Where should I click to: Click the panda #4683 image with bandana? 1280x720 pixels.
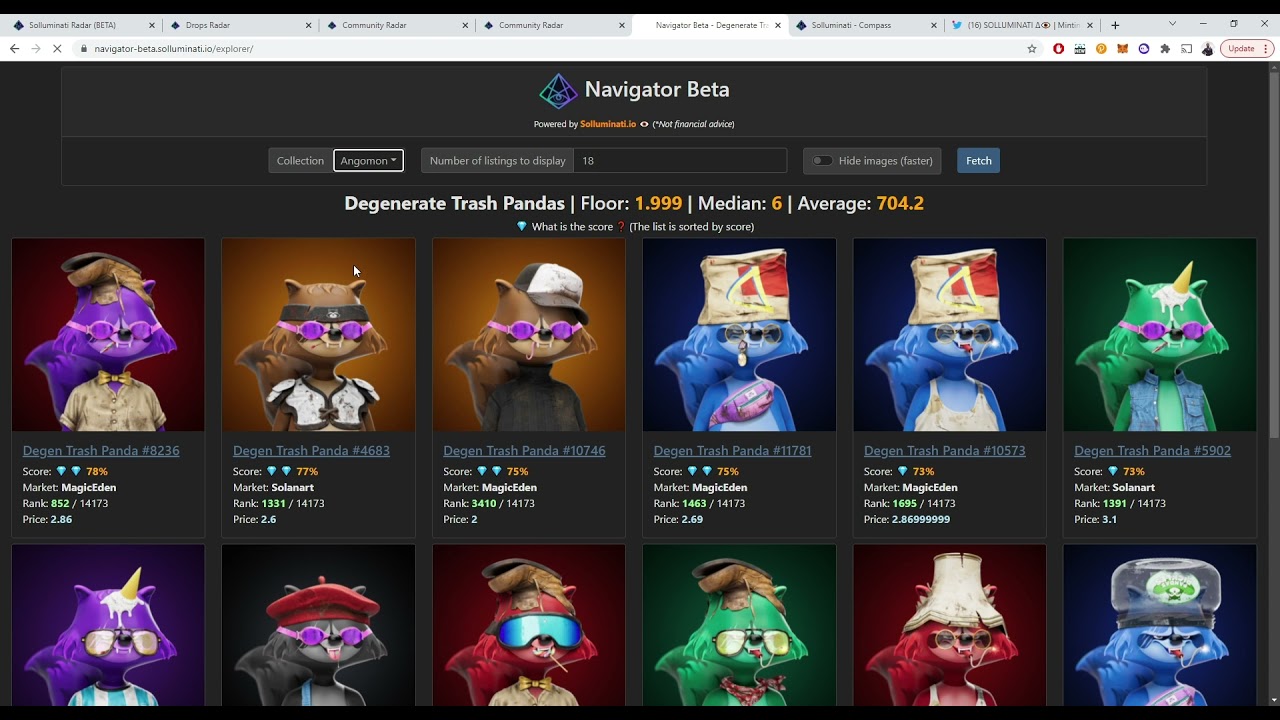tap(318, 335)
